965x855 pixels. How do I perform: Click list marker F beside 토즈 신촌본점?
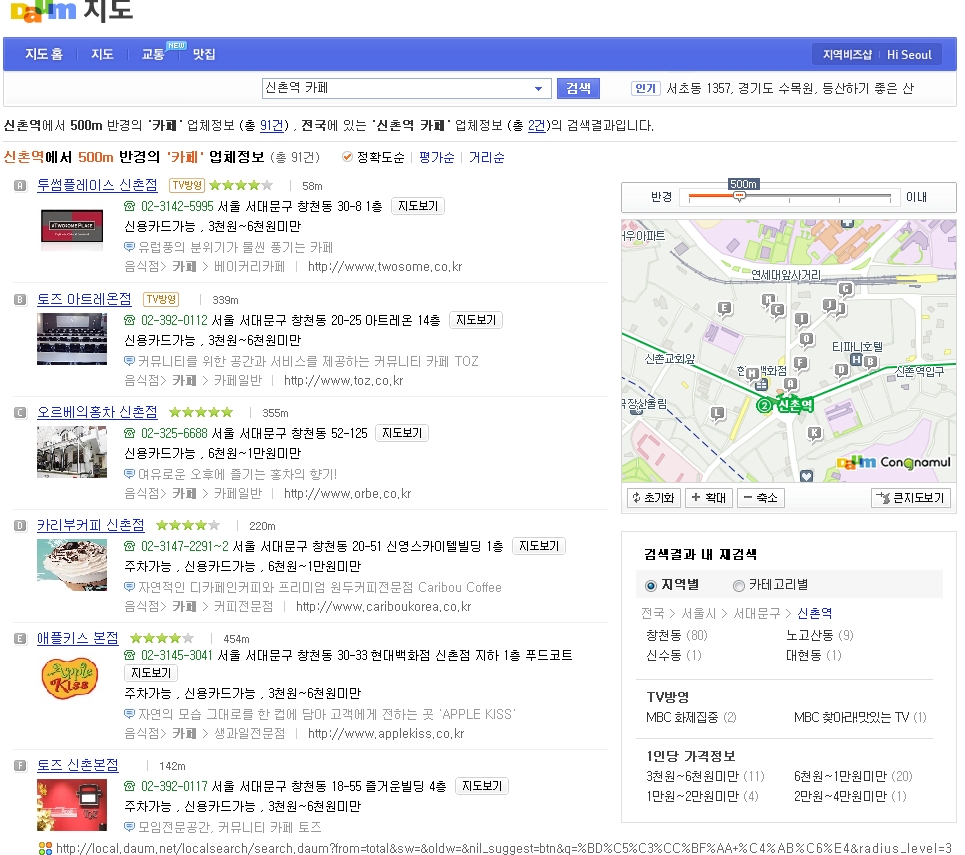(20, 766)
